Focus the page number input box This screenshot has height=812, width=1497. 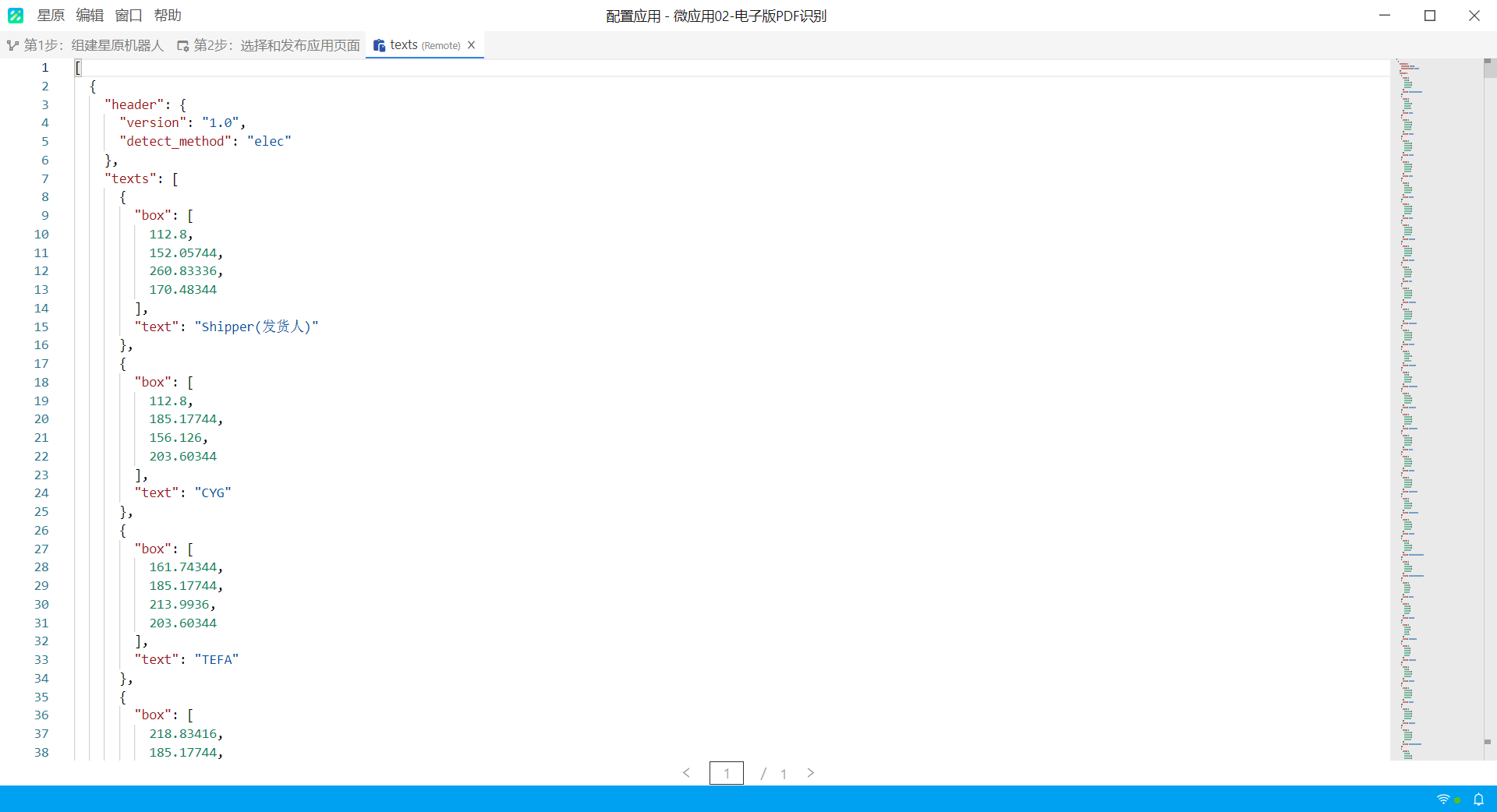click(x=727, y=773)
